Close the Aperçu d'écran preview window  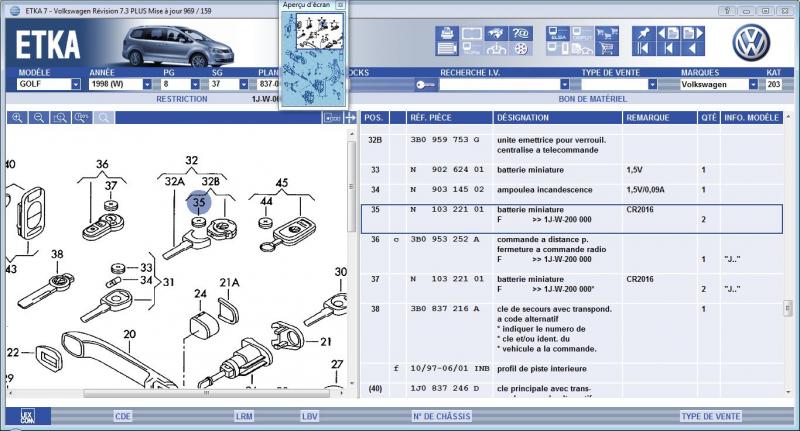(340, 5)
